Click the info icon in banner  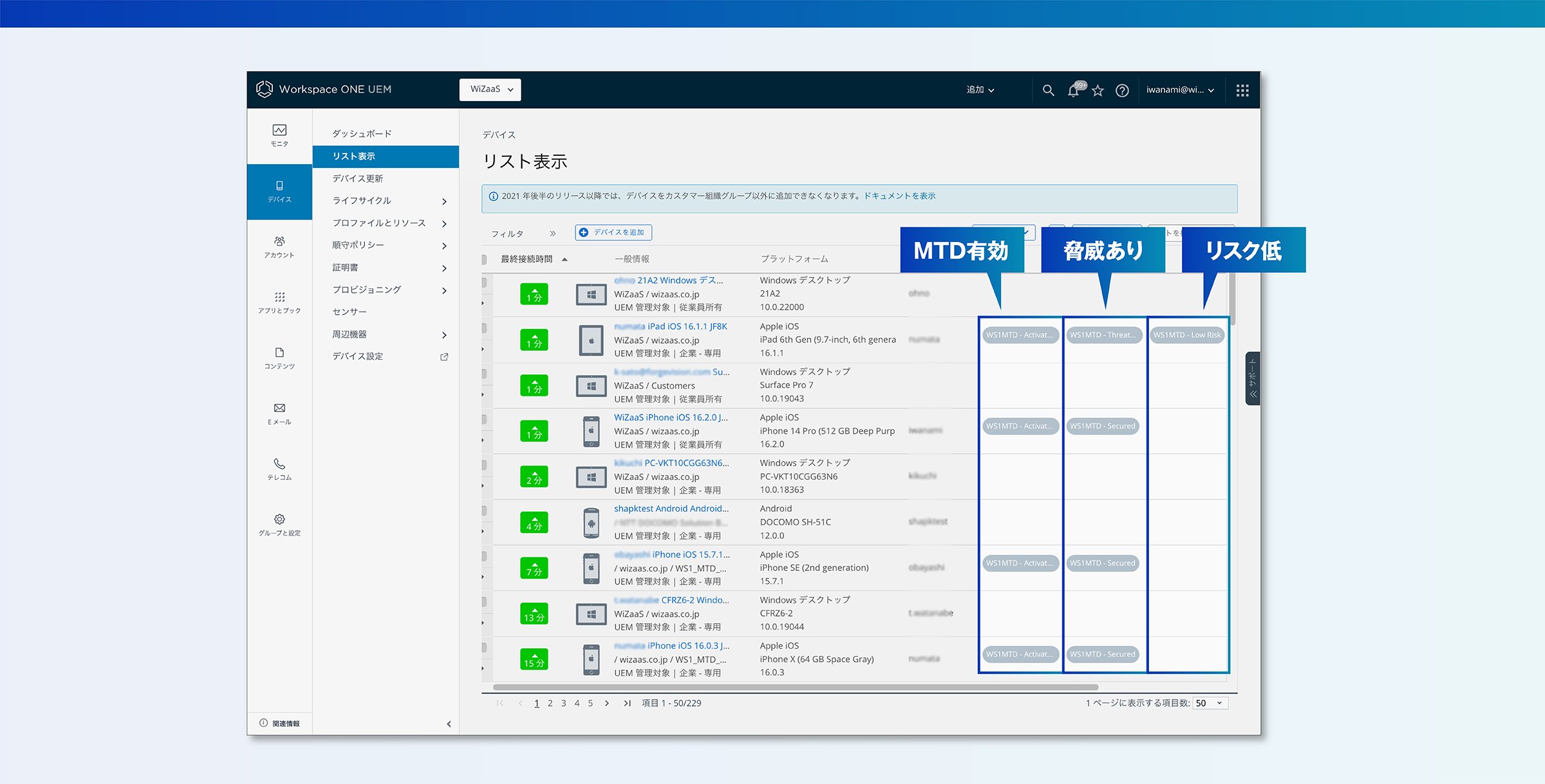[x=493, y=196]
